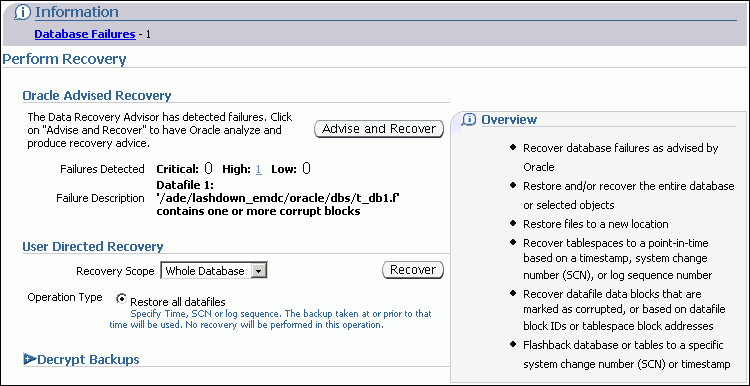Open the Recovery Scope dropdown
750x386 pixels.
214,271
